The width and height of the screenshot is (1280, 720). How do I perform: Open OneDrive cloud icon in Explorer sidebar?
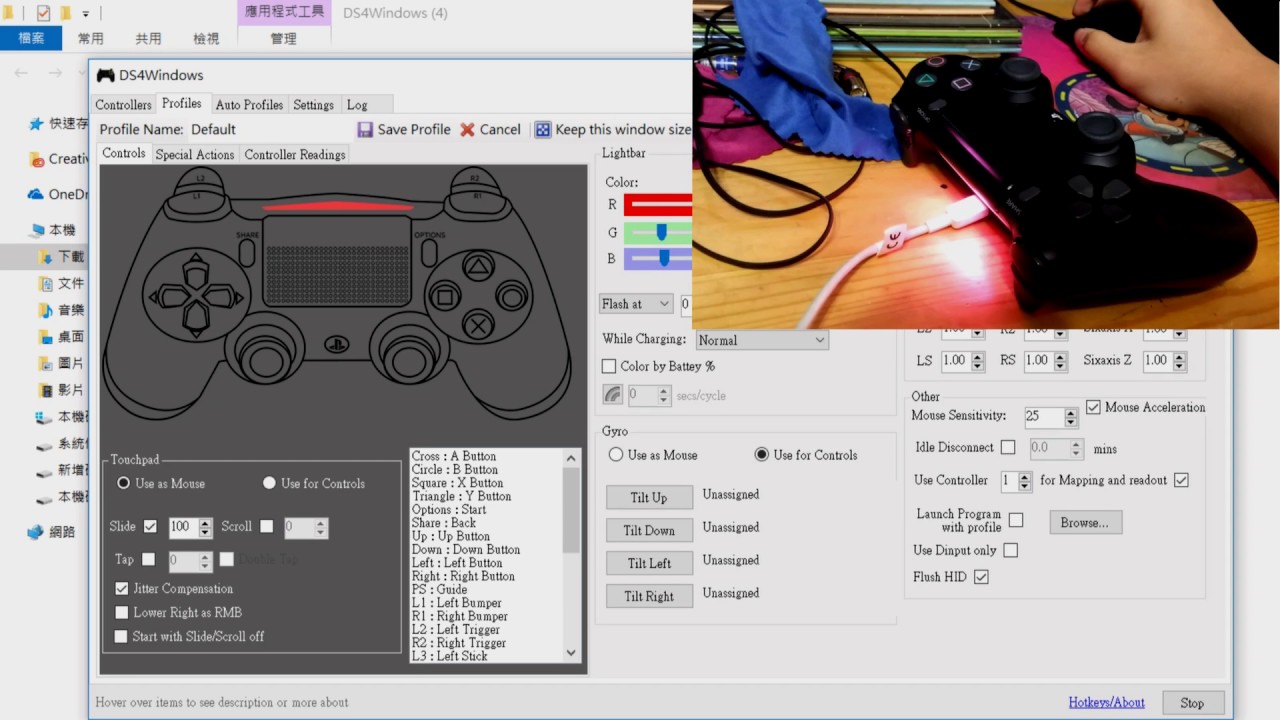tap(36, 194)
